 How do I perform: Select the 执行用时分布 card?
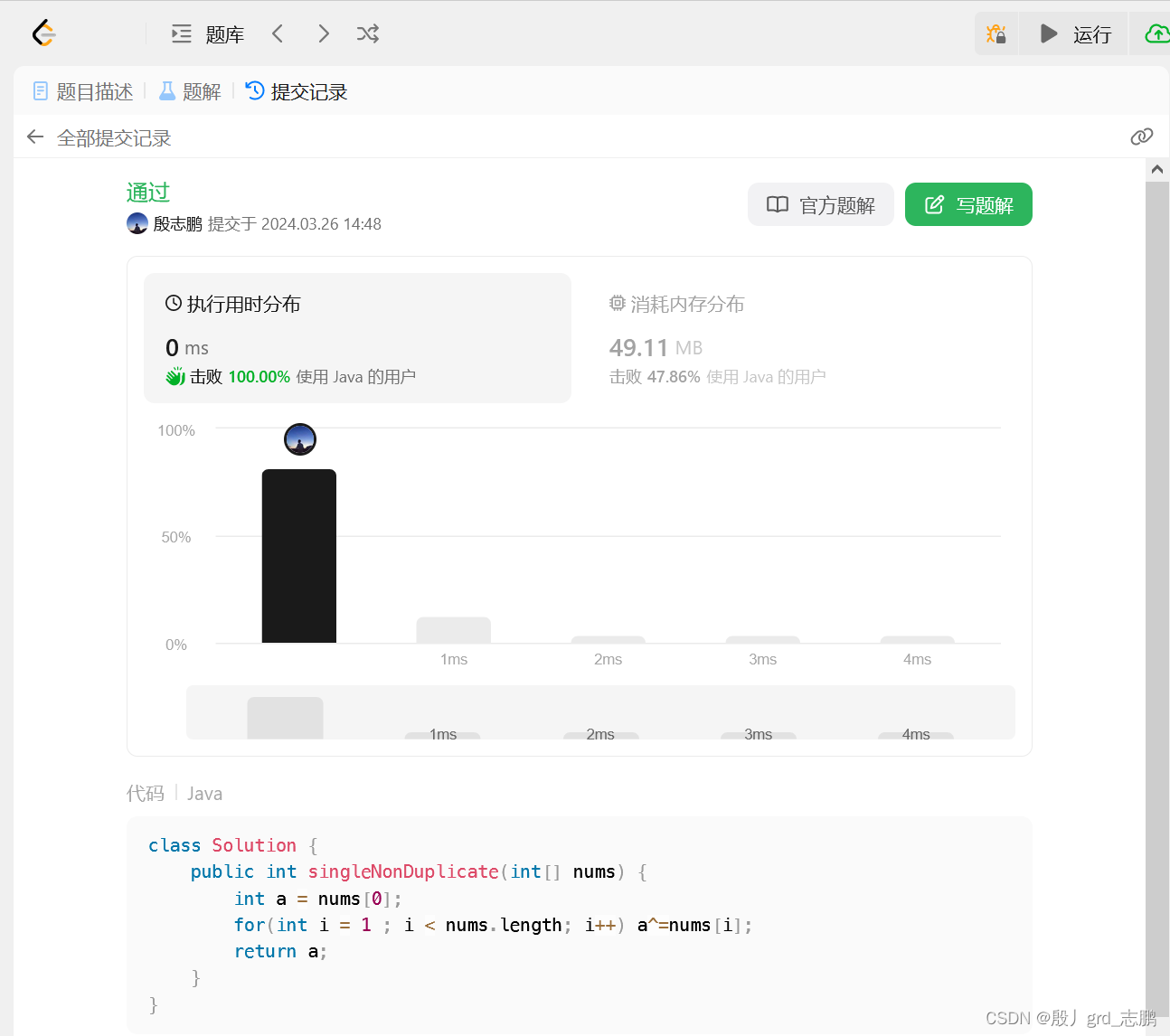coord(357,338)
